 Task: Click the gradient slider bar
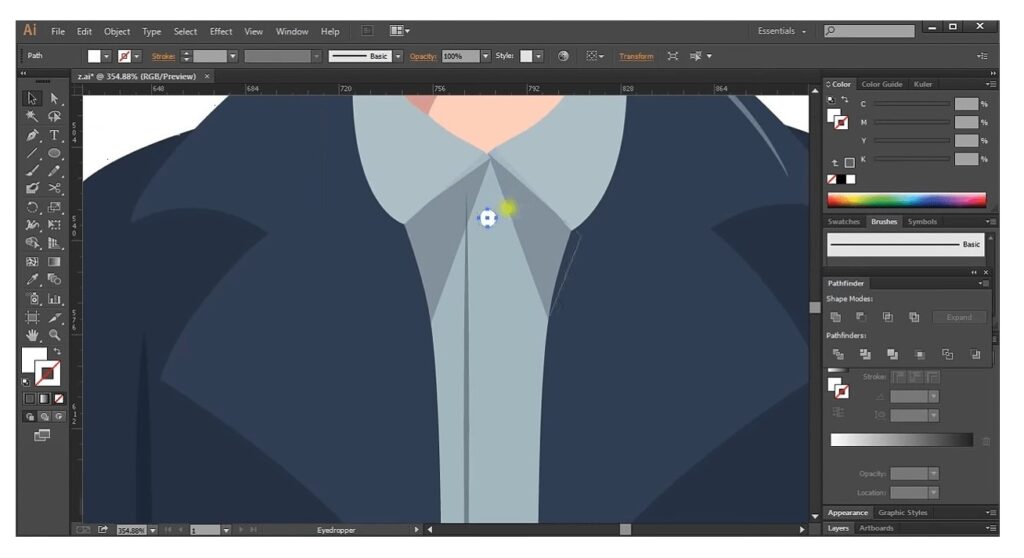(x=901, y=440)
